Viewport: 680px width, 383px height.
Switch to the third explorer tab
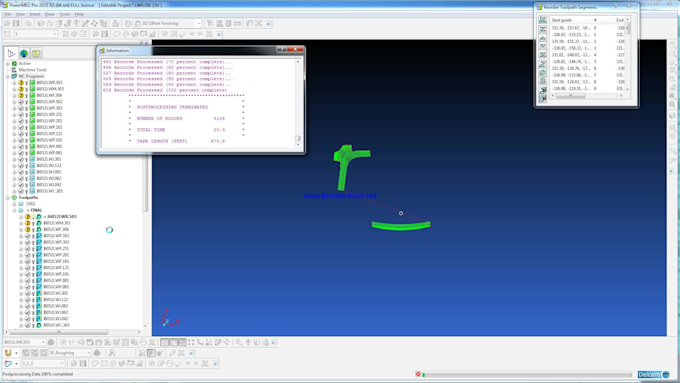36,53
